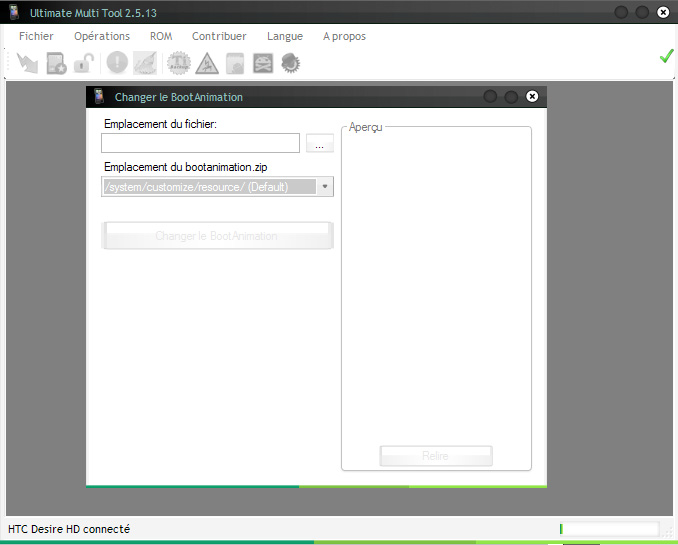Browse for file with the ... button
The image size is (678, 545).
point(320,143)
